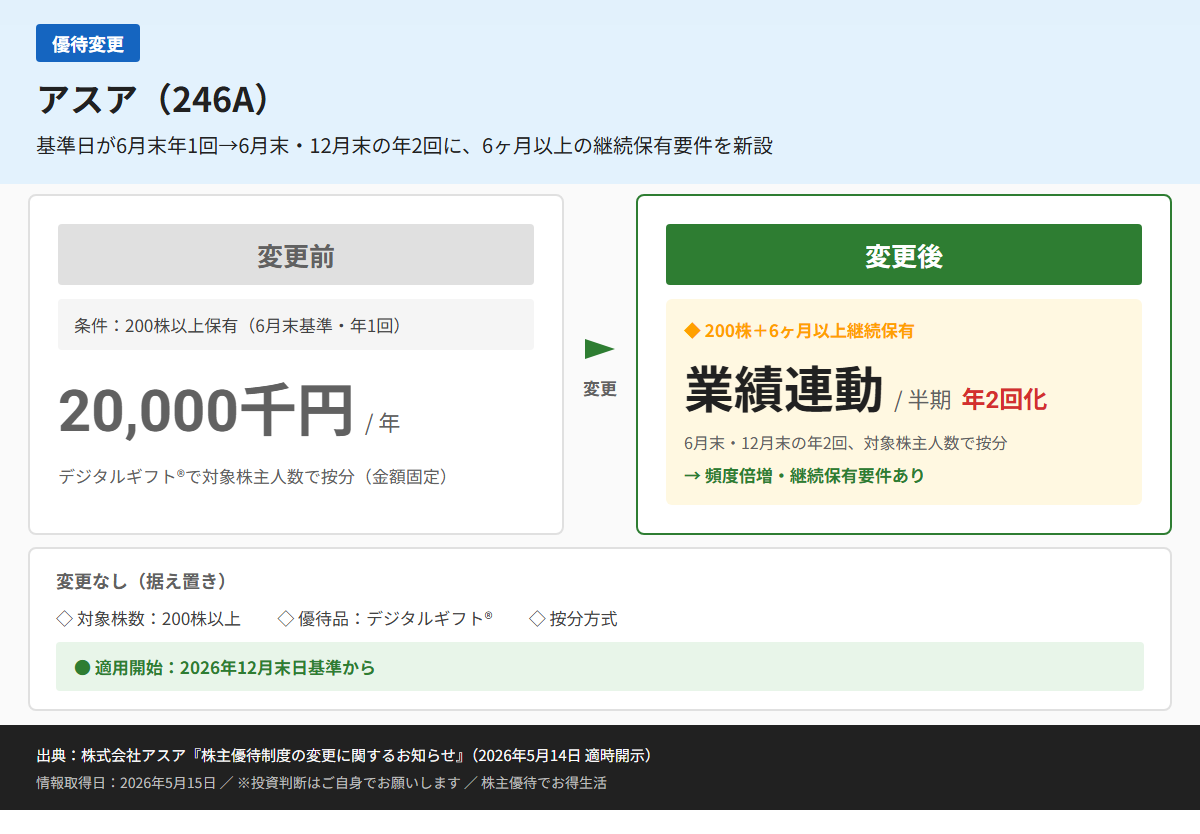This screenshot has height=834, width=1200.
Task: Click the 変更 label under the arrow
Action: pyautogui.click(x=600, y=389)
